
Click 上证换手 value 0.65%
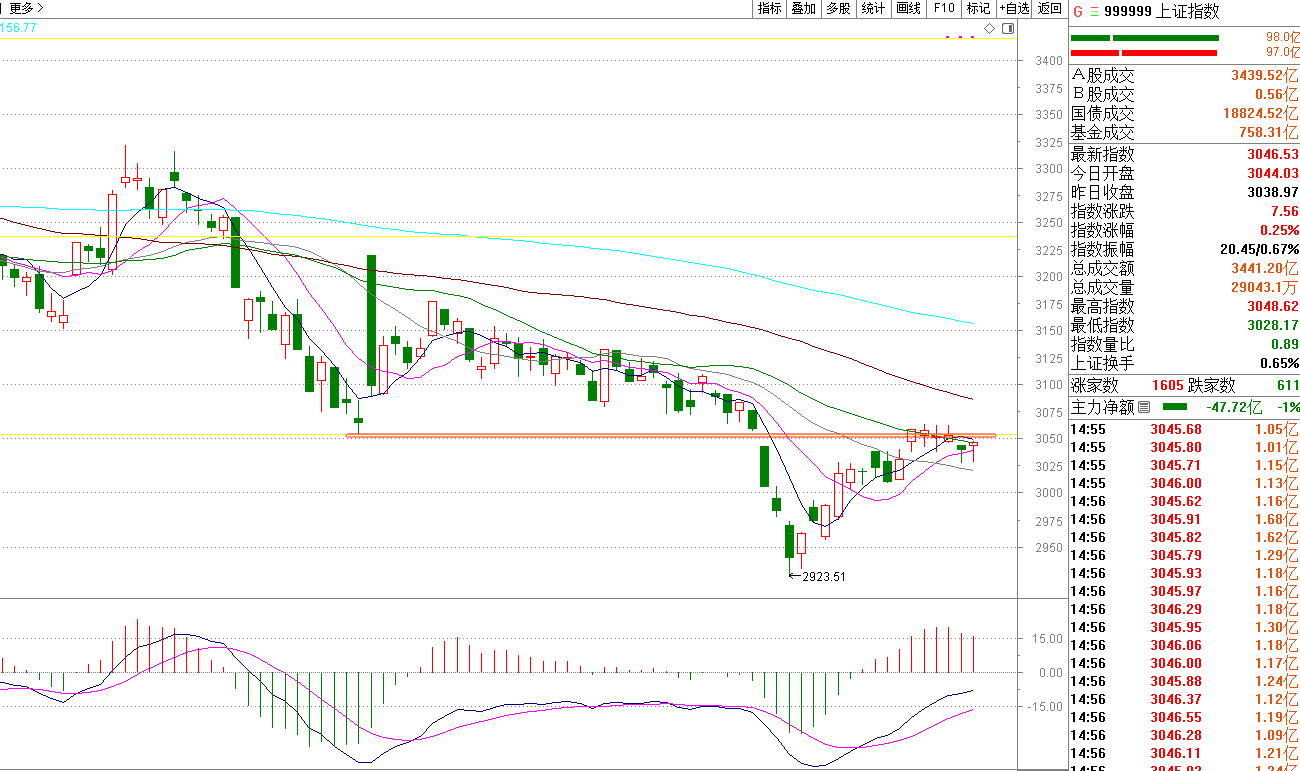click(x=1279, y=363)
